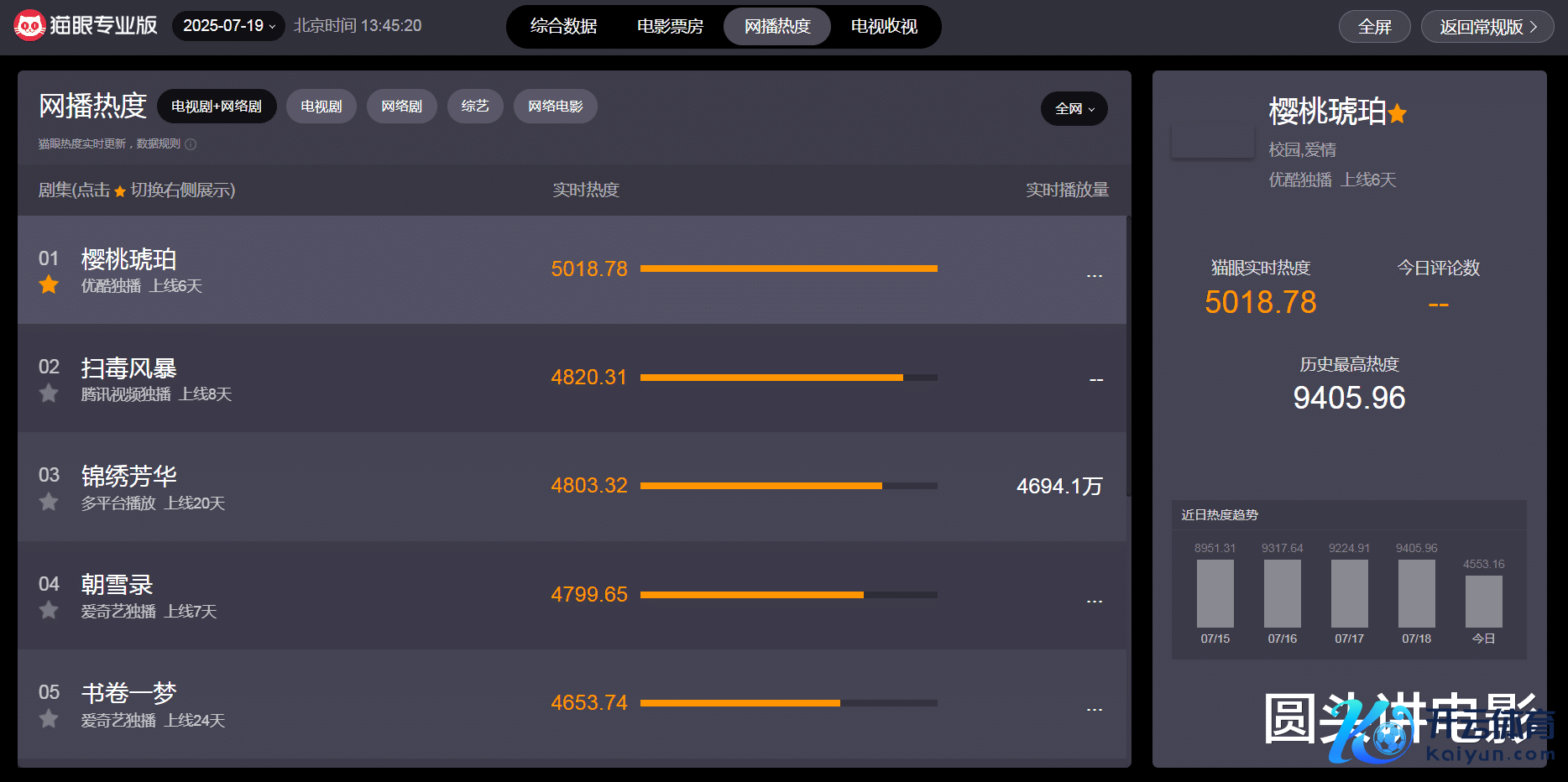This screenshot has width=1568, height=782.
Task: Expand the 全网 platform dropdown
Action: (x=1074, y=109)
